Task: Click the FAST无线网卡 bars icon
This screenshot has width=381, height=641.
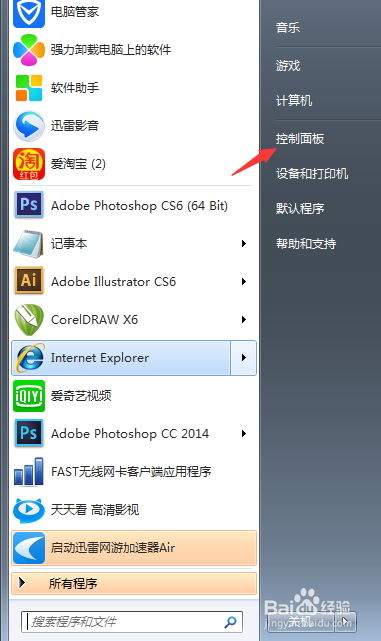Action: coord(29,471)
